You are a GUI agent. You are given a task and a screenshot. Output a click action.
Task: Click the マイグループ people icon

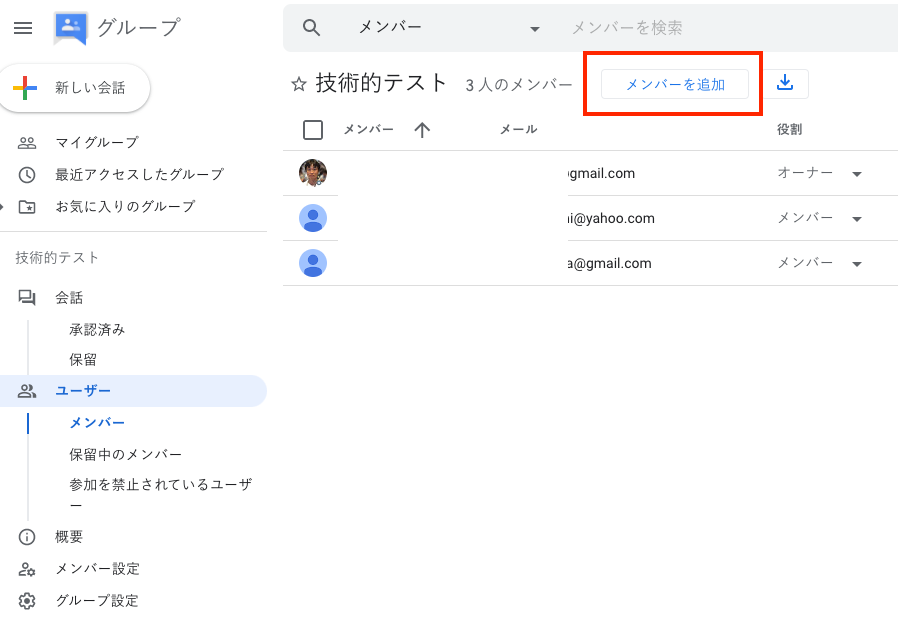(27, 143)
